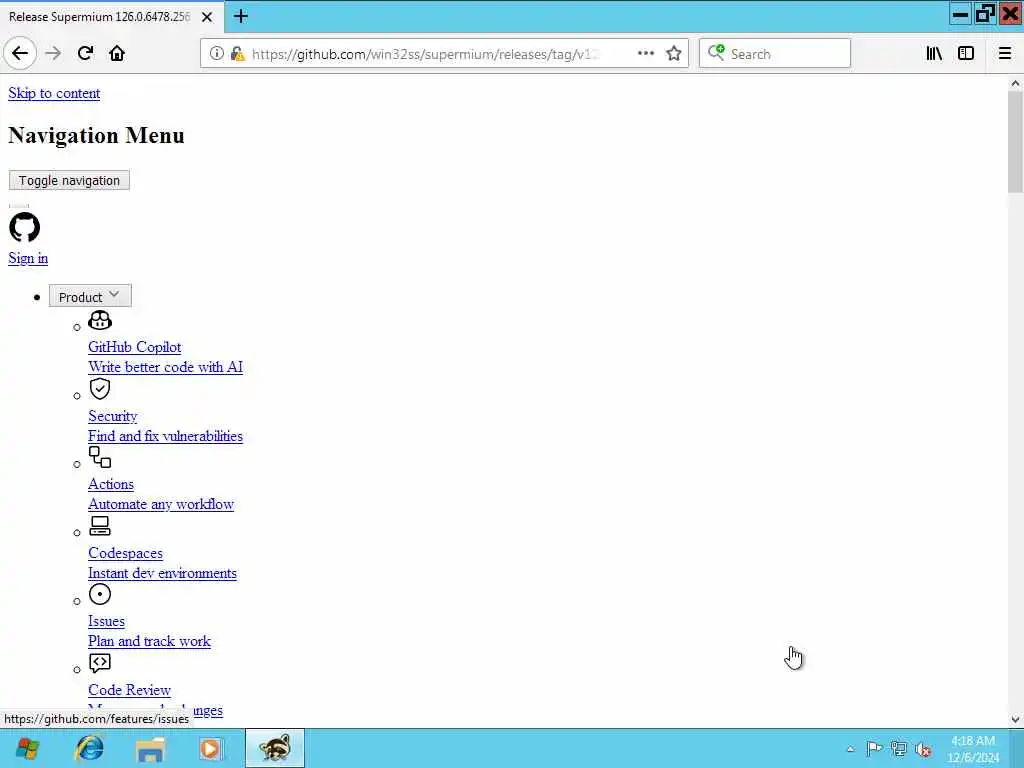The width and height of the screenshot is (1024, 768).
Task: Click the browser Search field
Action: [775, 54]
